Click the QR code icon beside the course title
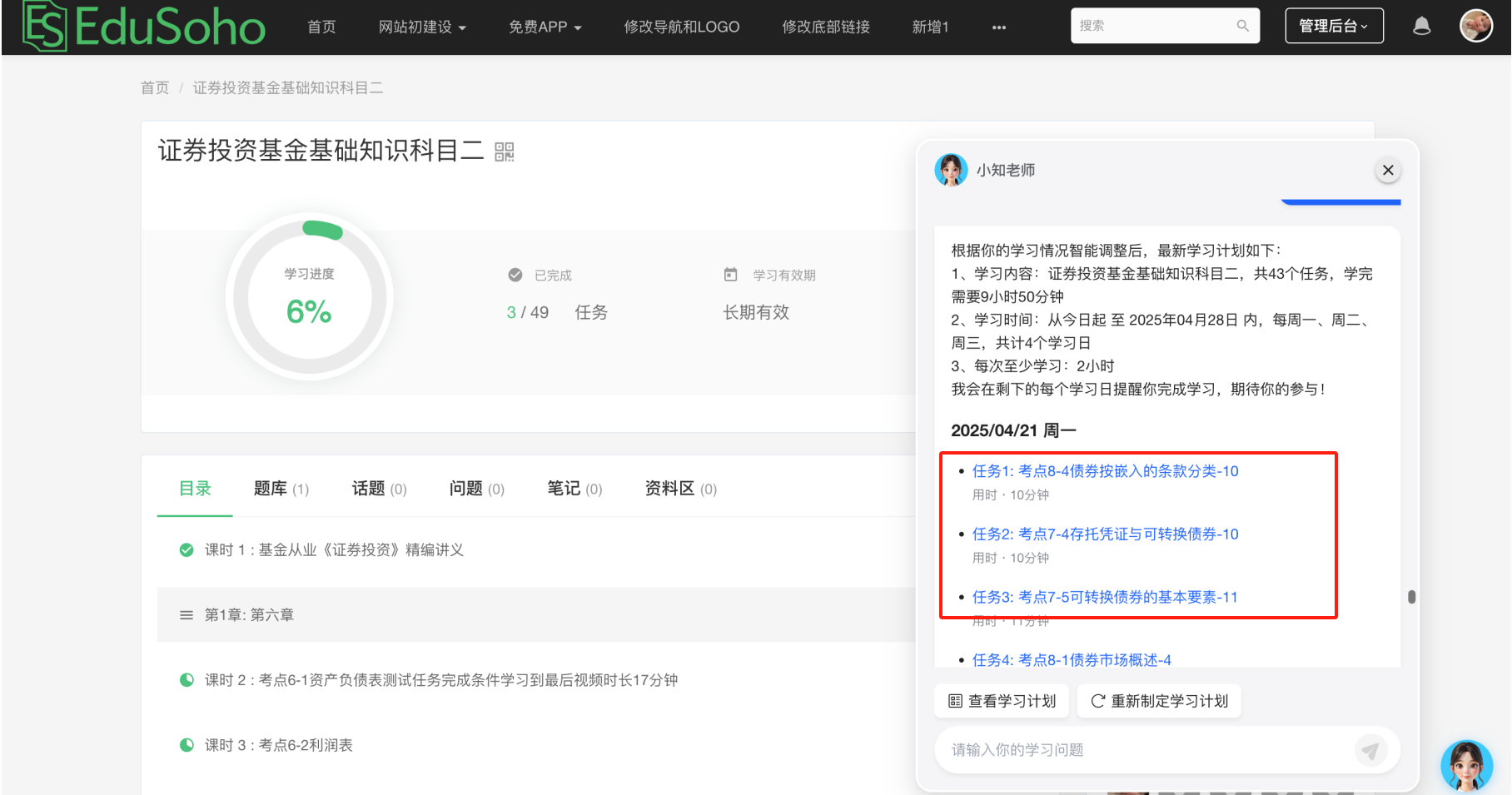The width and height of the screenshot is (1512, 795). click(504, 152)
